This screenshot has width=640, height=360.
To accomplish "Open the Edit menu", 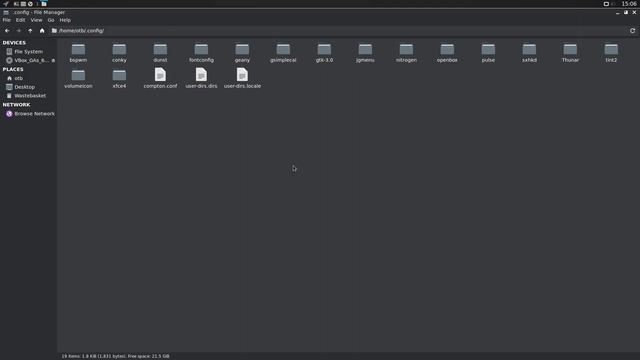I will [x=20, y=20].
